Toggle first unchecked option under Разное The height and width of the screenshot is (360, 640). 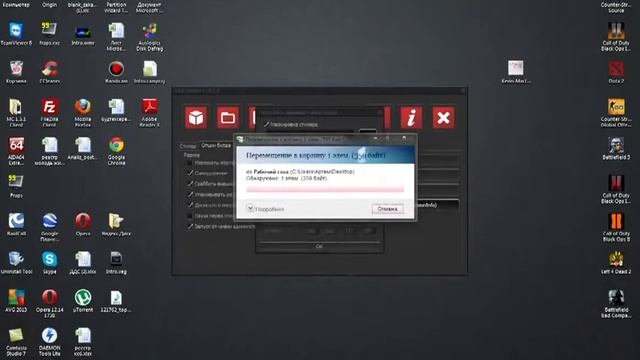point(190,163)
